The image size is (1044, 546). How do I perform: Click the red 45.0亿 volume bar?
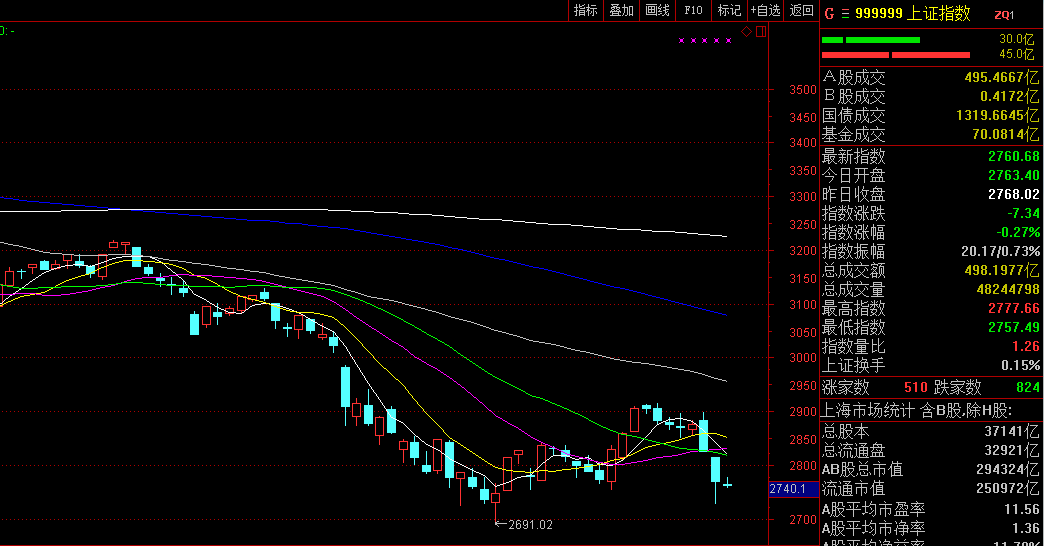(x=896, y=54)
